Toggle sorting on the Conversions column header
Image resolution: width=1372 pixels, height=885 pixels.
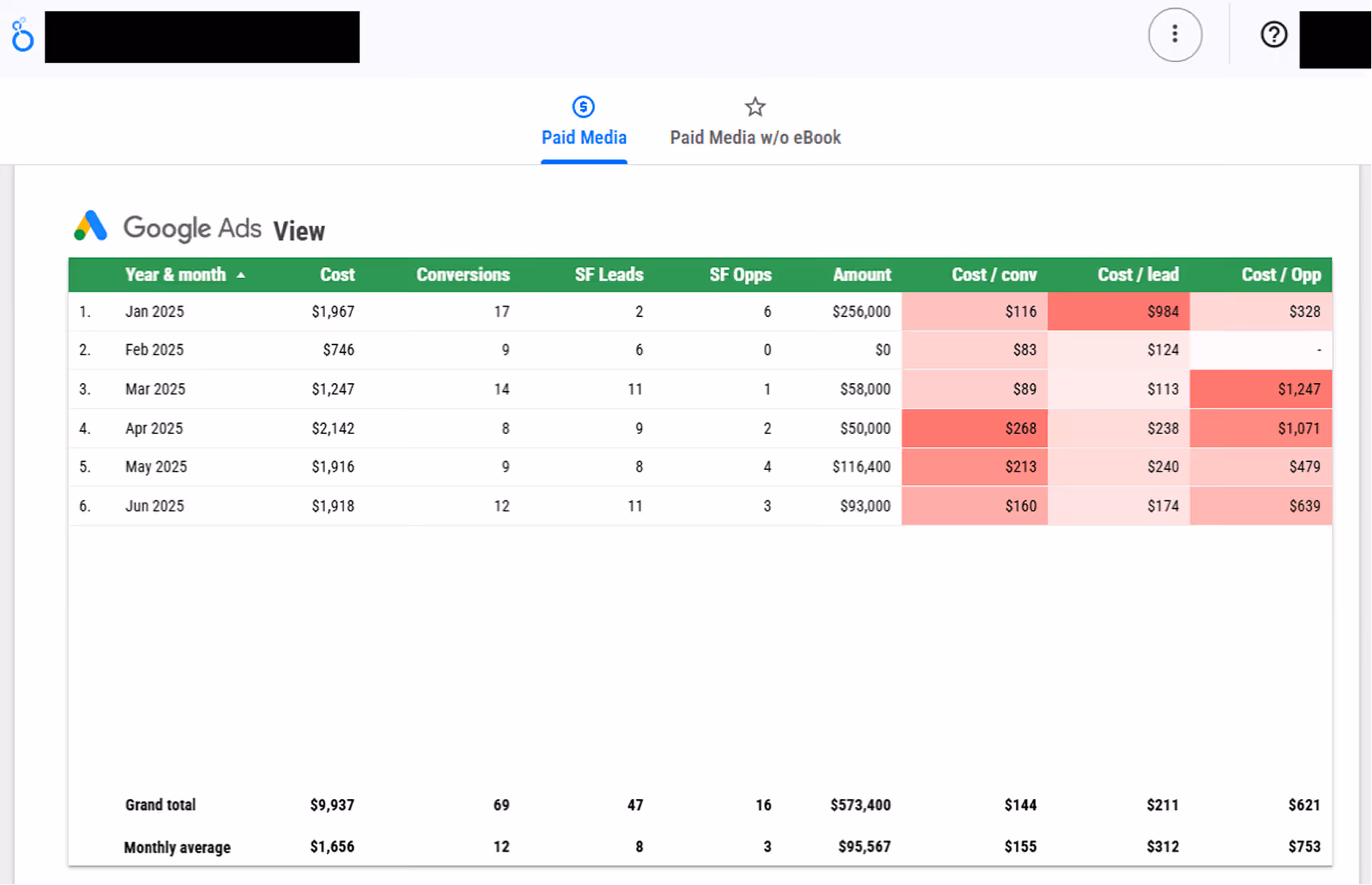click(x=463, y=274)
